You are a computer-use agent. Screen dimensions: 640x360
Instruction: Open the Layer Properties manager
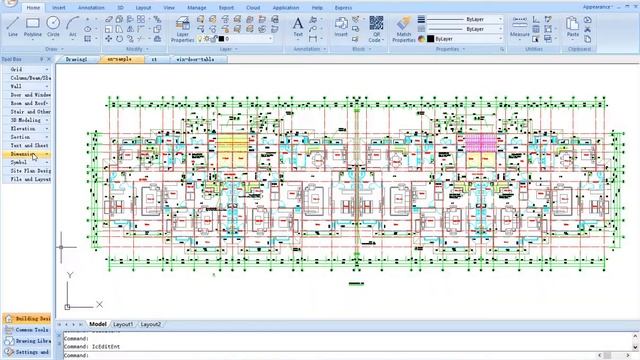(182, 29)
